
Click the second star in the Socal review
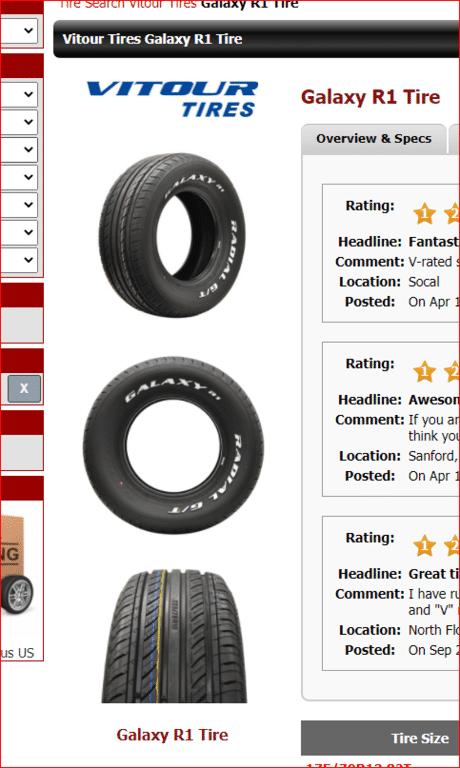pos(453,214)
